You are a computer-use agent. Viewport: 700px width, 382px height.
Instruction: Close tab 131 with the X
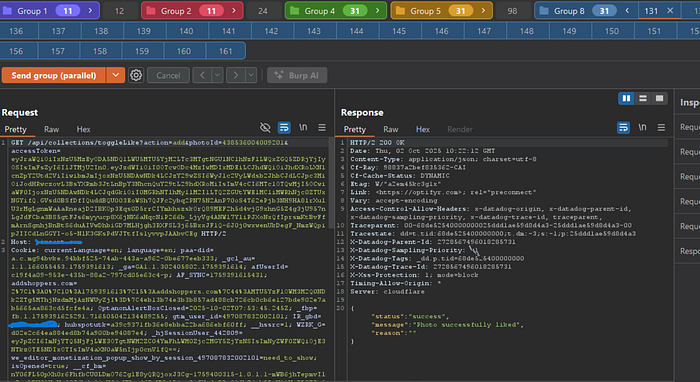pyautogui.click(x=670, y=11)
